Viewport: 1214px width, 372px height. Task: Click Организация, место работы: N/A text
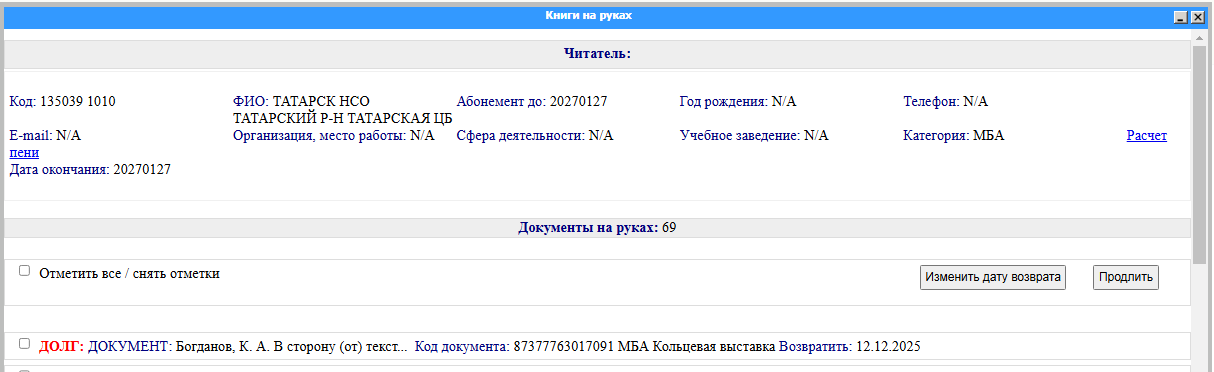click(x=334, y=135)
